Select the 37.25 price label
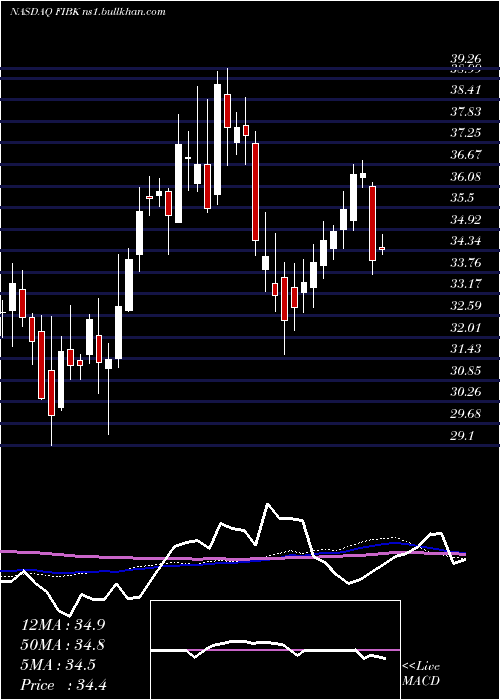This screenshot has width=500, height=700. tap(465, 133)
